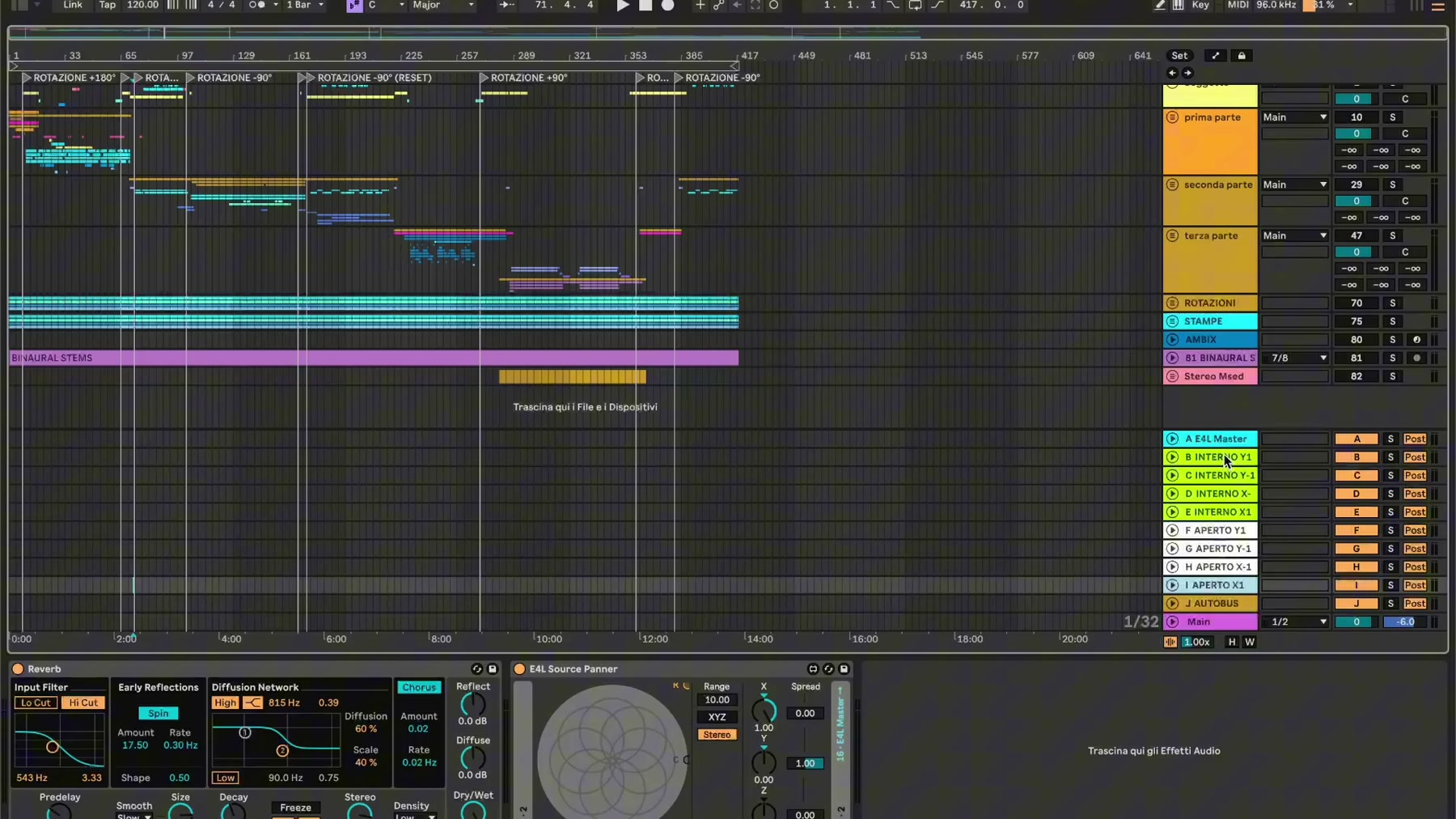
Task: Toggle the Reverb device activator
Action: click(x=18, y=669)
